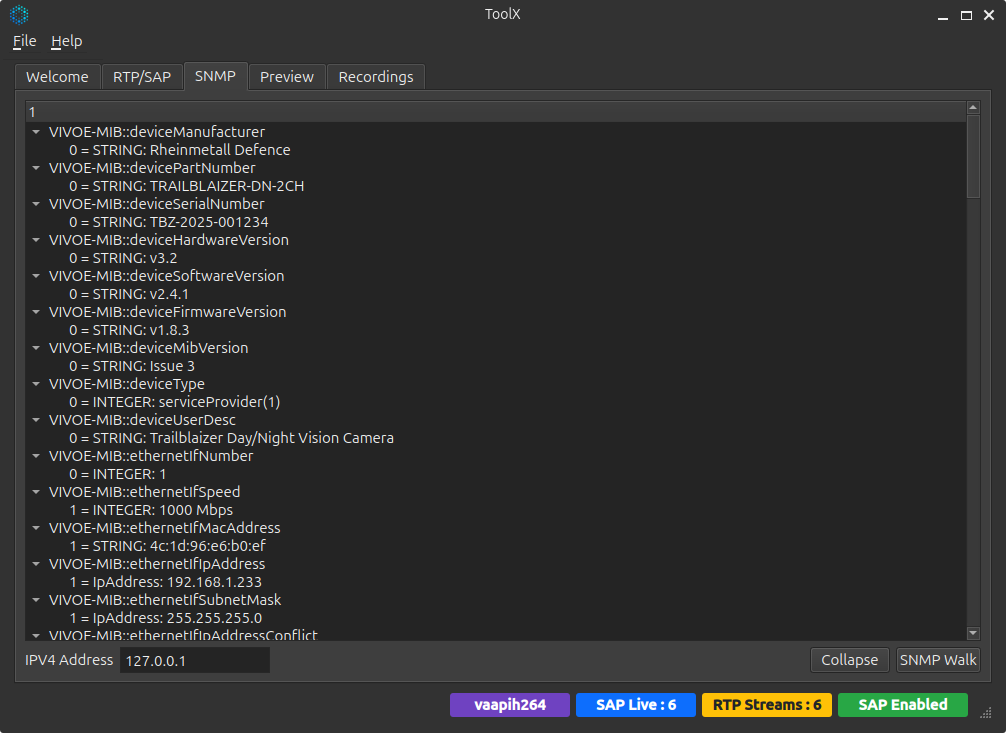Click the ToolX app logo icon
The width and height of the screenshot is (1006, 733).
coord(19,14)
